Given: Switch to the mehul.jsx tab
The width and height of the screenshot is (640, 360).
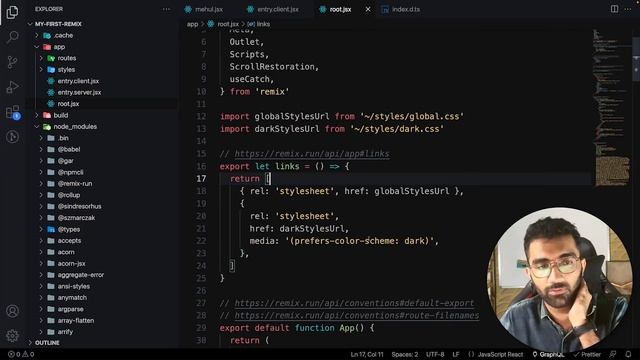Looking at the screenshot, I should pyautogui.click(x=204, y=9).
